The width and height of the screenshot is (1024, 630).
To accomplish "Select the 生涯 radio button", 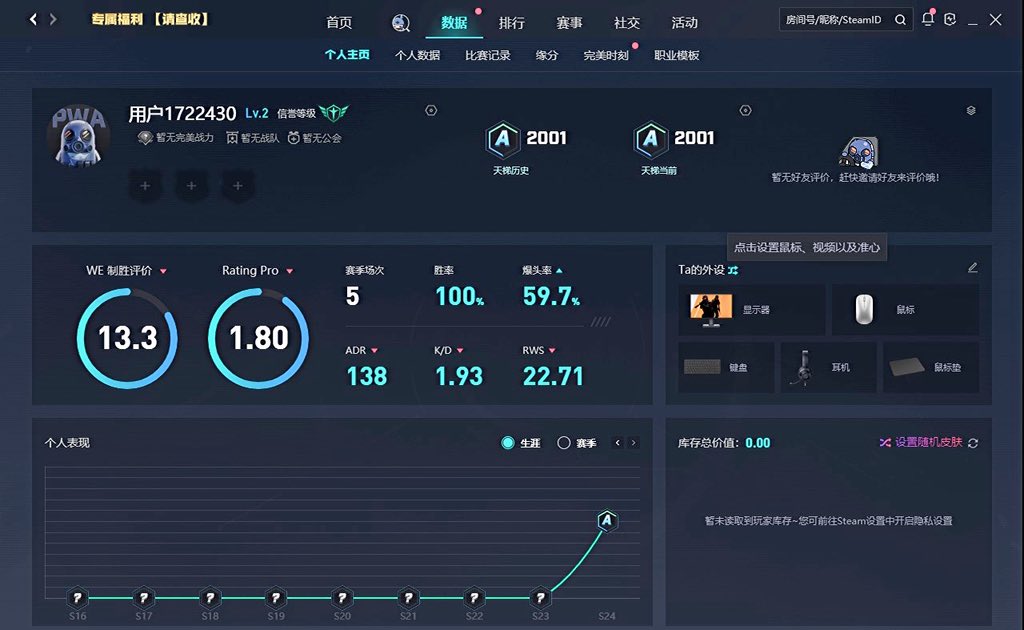I will coord(507,443).
